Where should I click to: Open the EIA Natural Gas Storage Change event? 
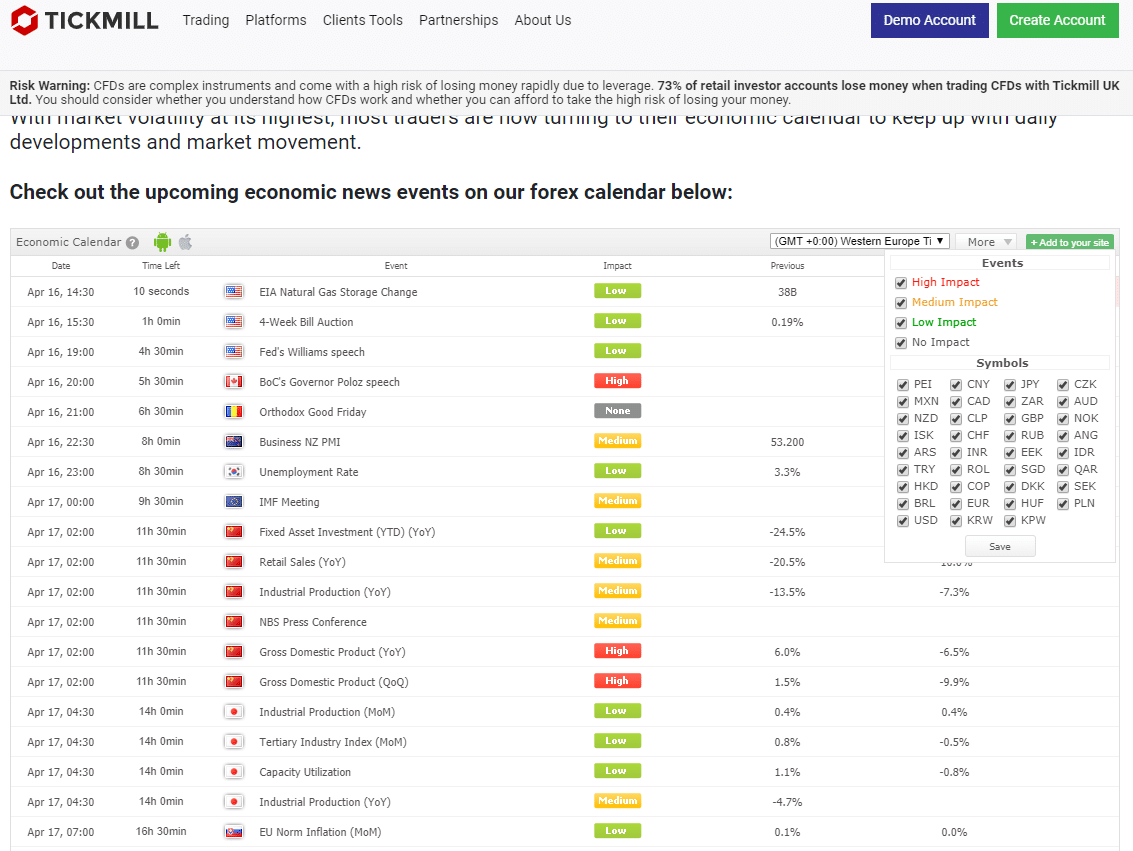pyautogui.click(x=338, y=292)
